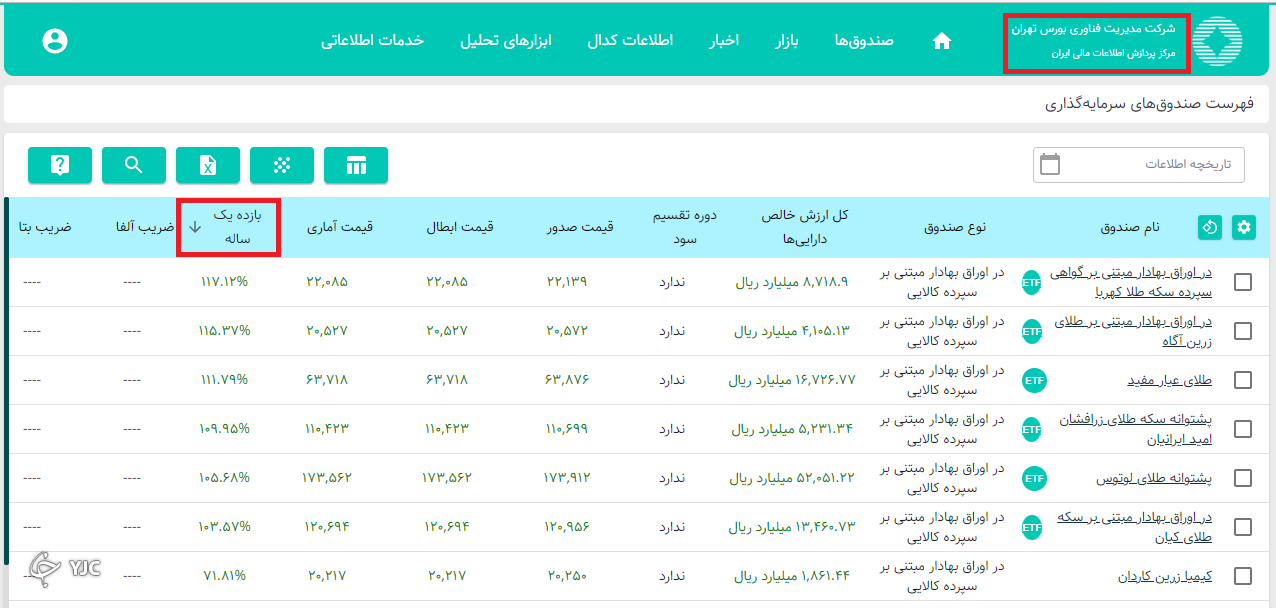This screenshot has width=1276, height=608.
Task: Open the اطلاعات کدال menu item
Action: (x=630, y=41)
